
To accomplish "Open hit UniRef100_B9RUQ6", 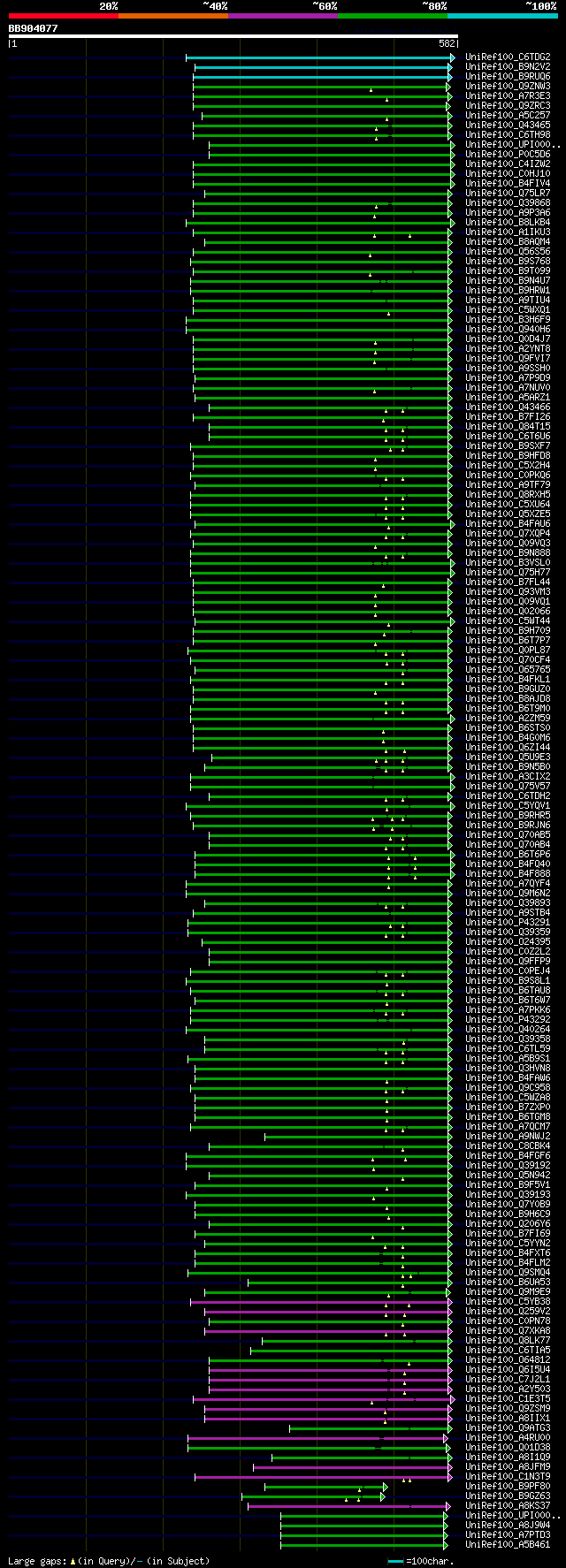I will (x=508, y=76).
